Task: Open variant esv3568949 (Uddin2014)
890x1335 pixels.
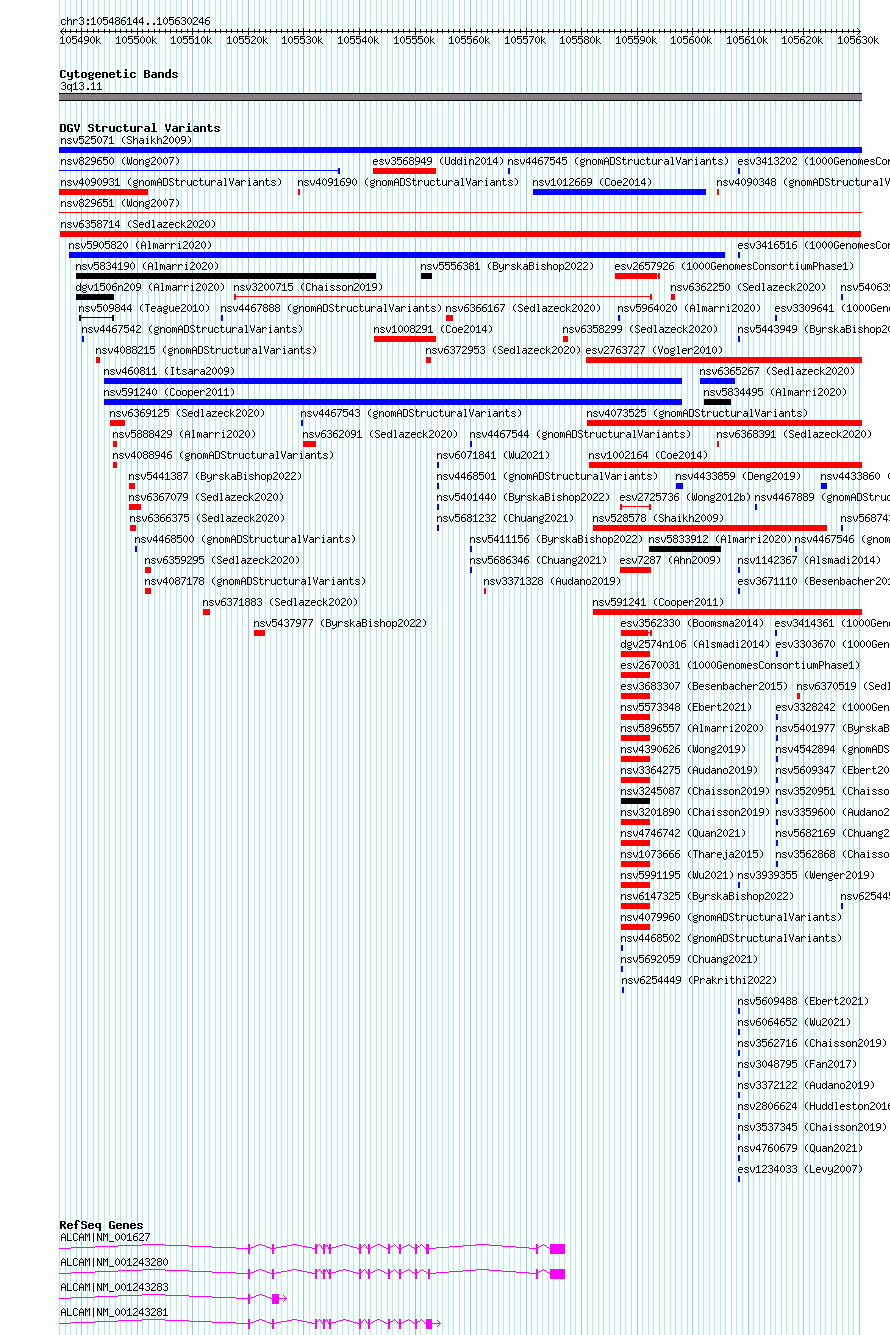Action: (438, 161)
